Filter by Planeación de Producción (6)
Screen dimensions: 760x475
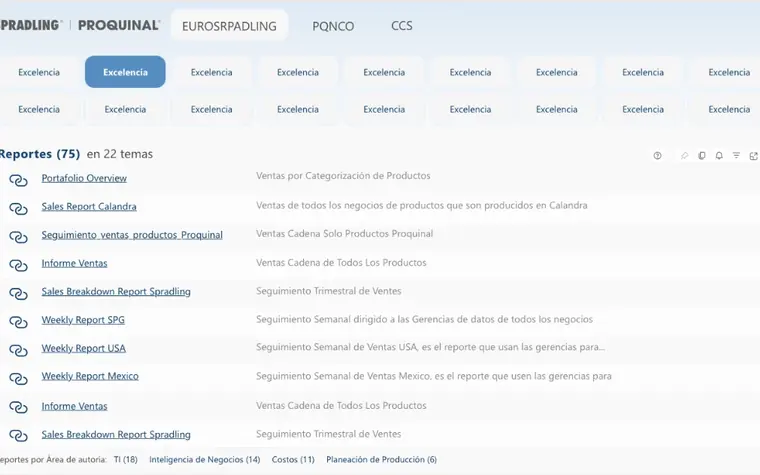tap(381, 459)
